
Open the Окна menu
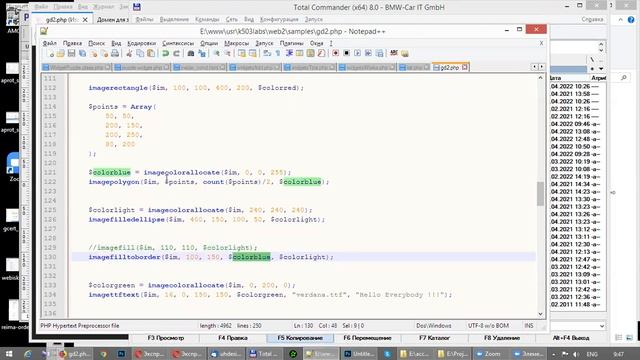(316, 43)
